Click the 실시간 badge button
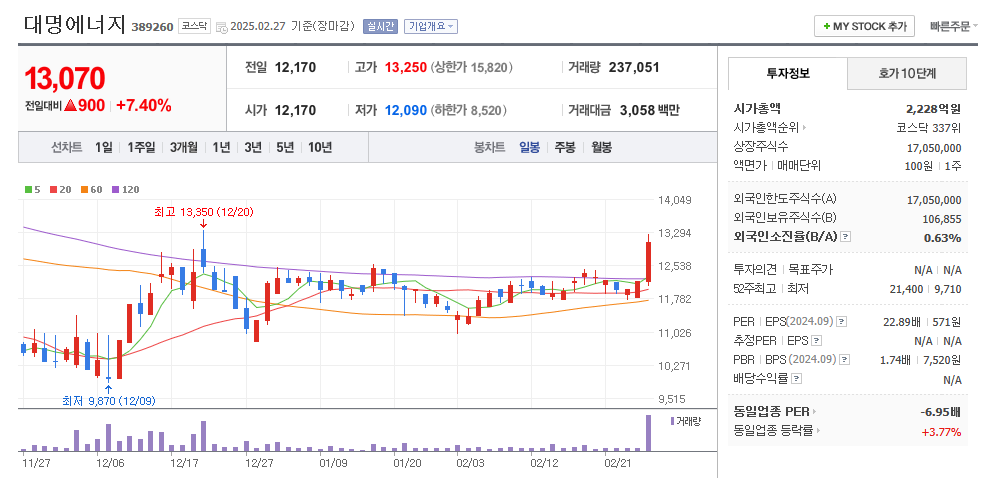The height and width of the screenshot is (478, 991). 380,26
